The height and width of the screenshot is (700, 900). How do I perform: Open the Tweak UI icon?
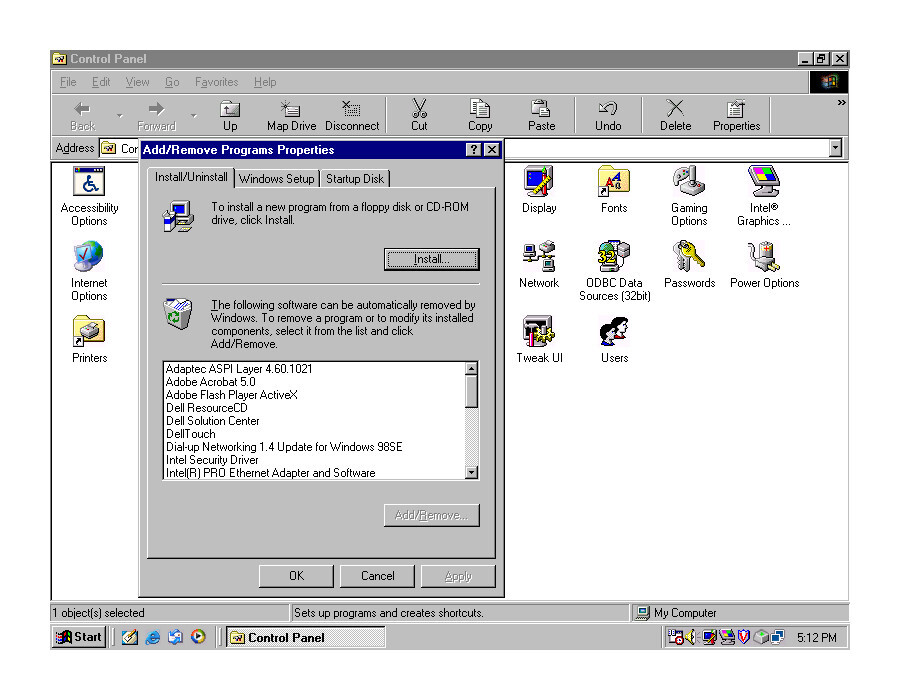(539, 339)
